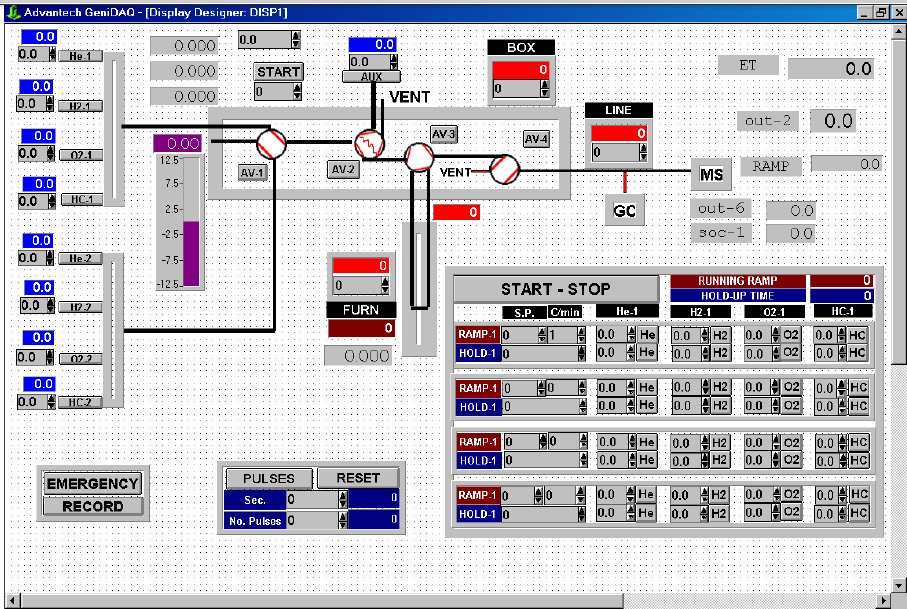This screenshot has height=609, width=907.
Task: Click the HOLD-UP TIME indicator label
Action: (738, 296)
